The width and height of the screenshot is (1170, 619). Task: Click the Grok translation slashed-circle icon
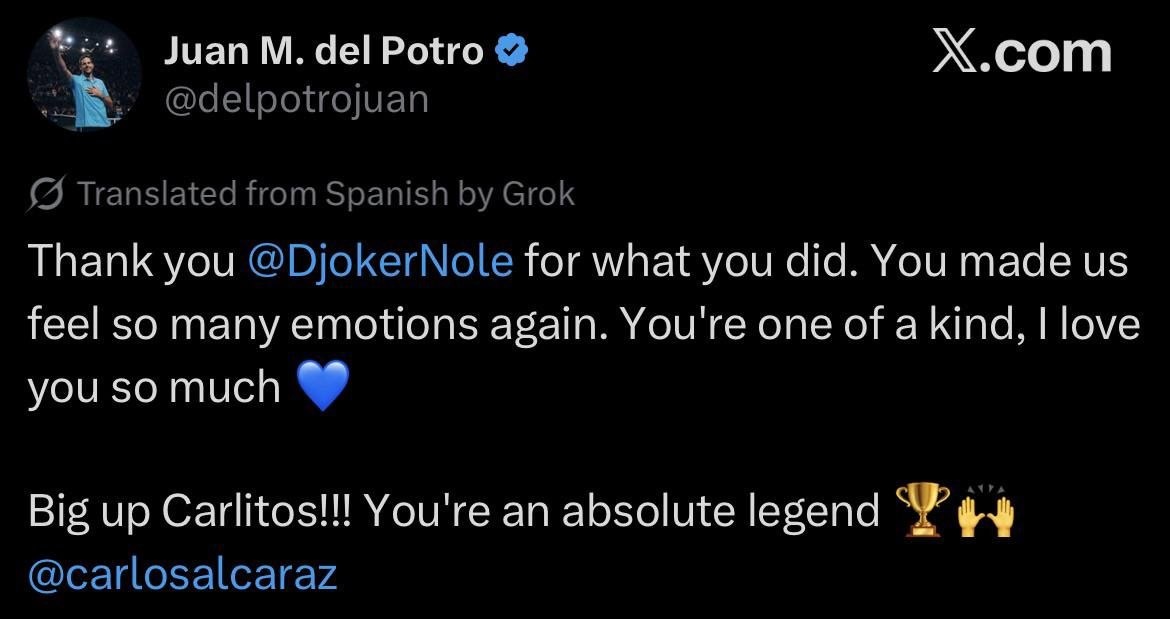(x=48, y=193)
